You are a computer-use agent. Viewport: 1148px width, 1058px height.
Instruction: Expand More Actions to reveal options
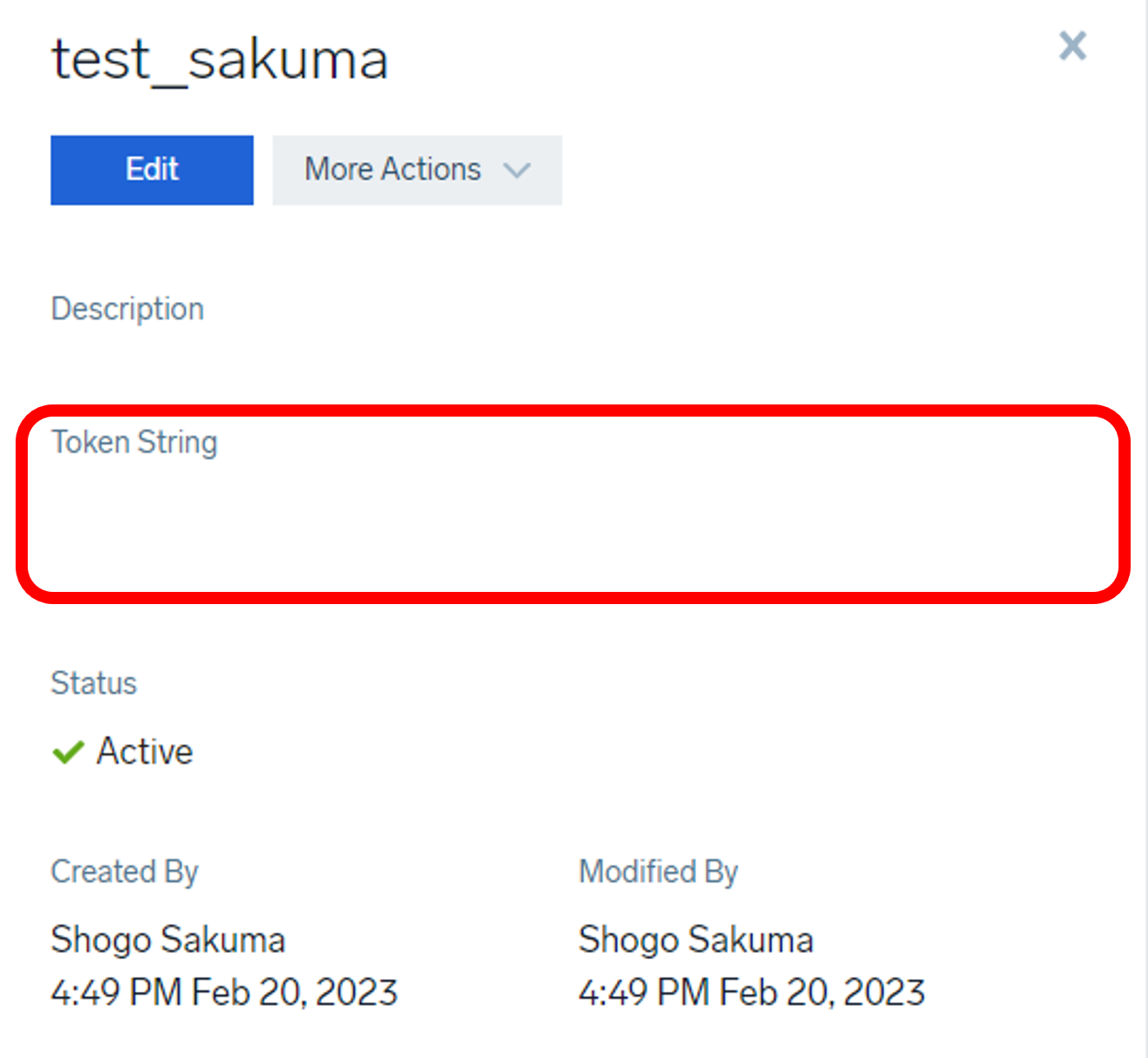point(417,170)
